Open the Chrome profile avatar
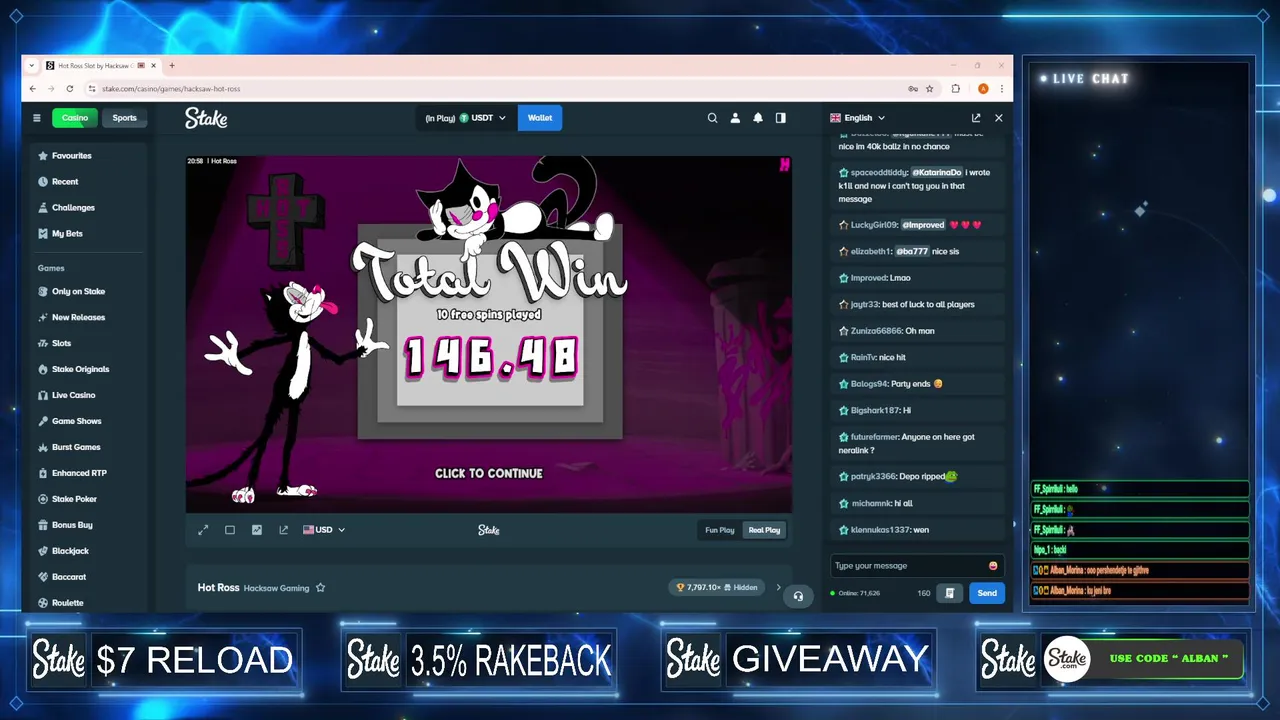The width and height of the screenshot is (1280, 720). (x=983, y=89)
